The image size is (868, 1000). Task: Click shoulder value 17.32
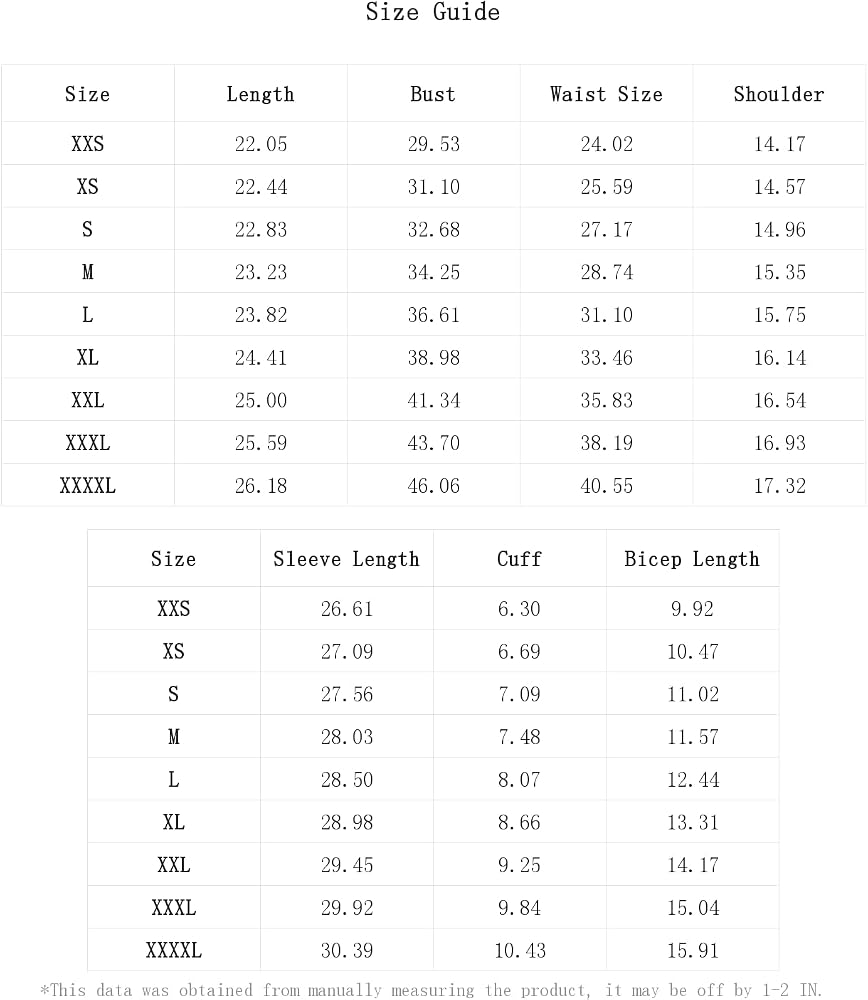tap(779, 486)
